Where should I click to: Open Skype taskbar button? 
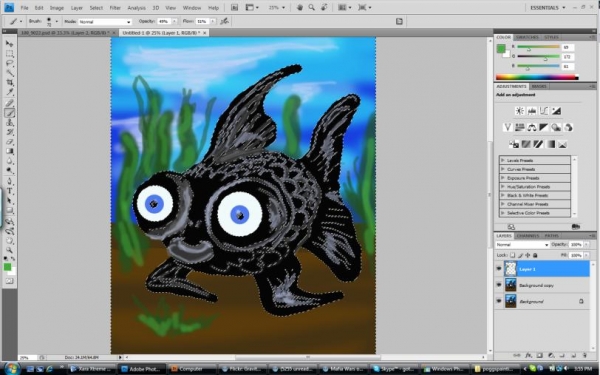click(395, 369)
